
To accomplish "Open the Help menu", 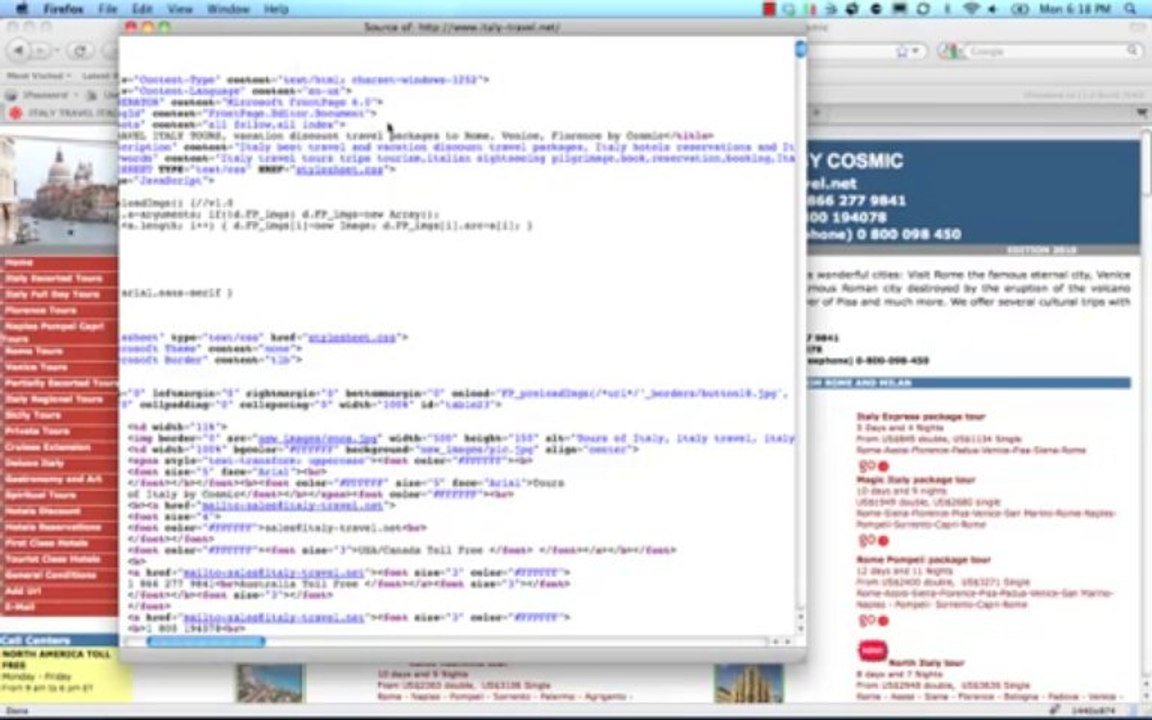I will click(276, 9).
